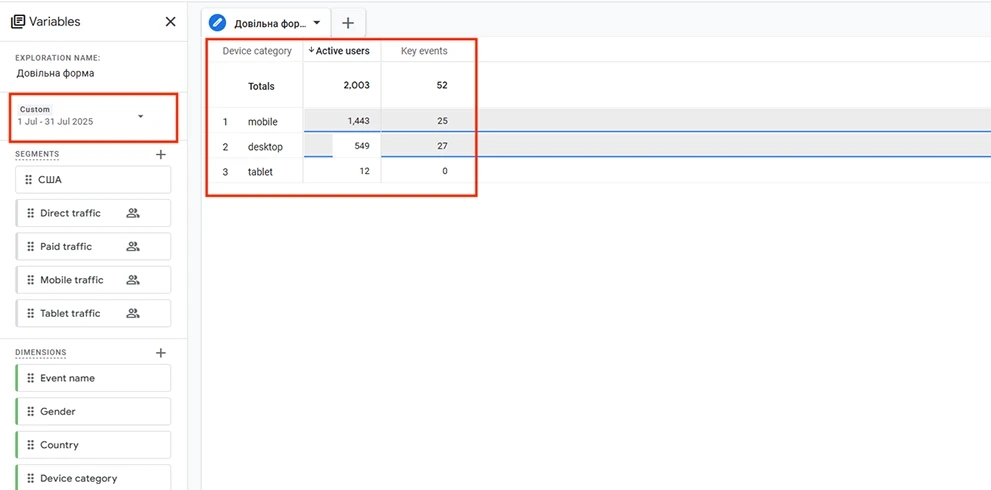This screenshot has width=991, height=490.
Task: Select the Tablet traffic segment
Action: tap(94, 313)
